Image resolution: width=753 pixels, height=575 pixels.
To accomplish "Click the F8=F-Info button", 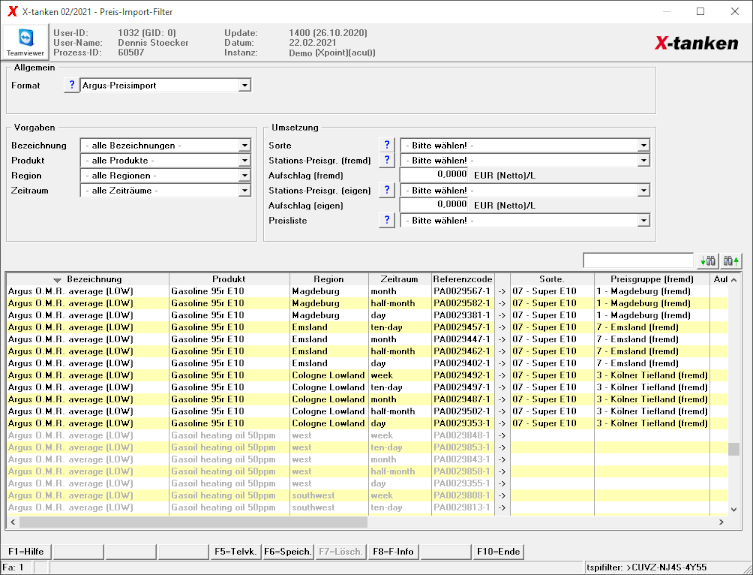I will (393, 551).
